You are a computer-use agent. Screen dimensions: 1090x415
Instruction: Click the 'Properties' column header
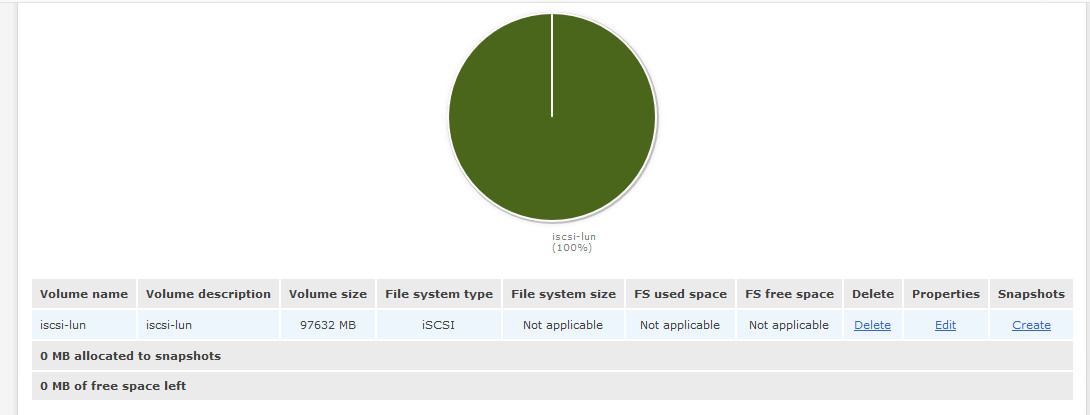click(x=946, y=294)
